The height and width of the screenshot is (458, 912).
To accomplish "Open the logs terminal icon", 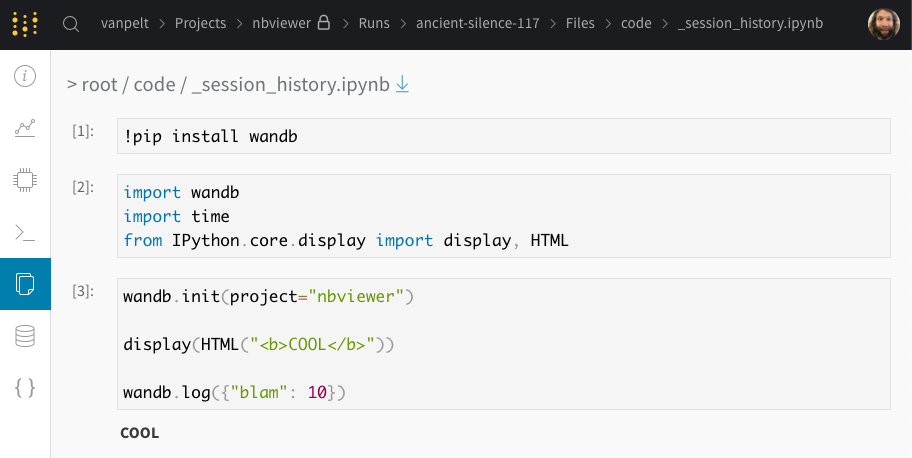I will pos(25,232).
